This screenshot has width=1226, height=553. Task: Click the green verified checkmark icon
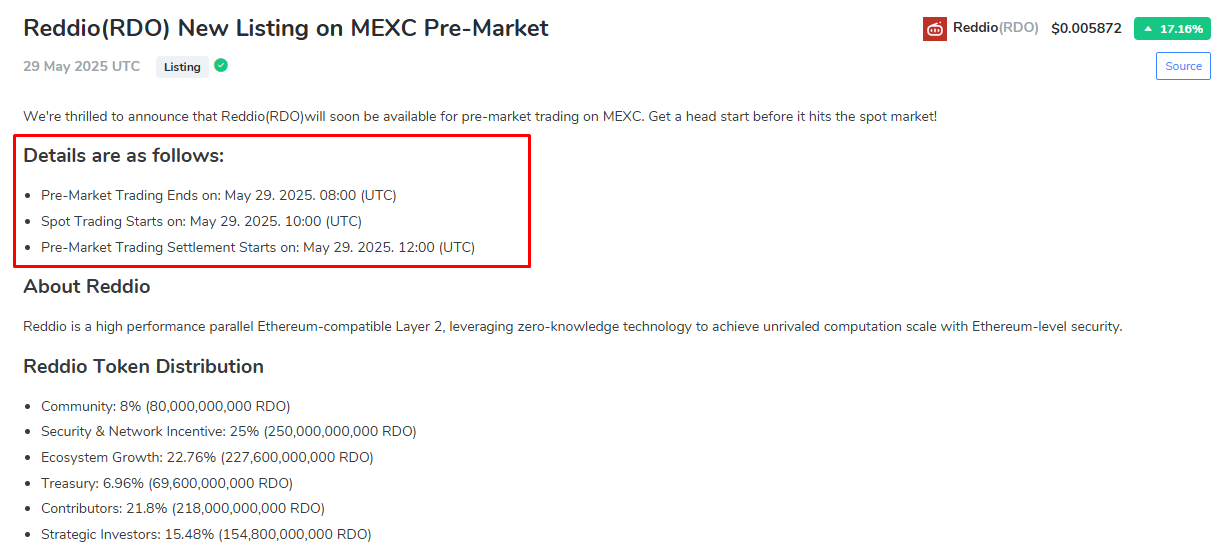point(221,66)
